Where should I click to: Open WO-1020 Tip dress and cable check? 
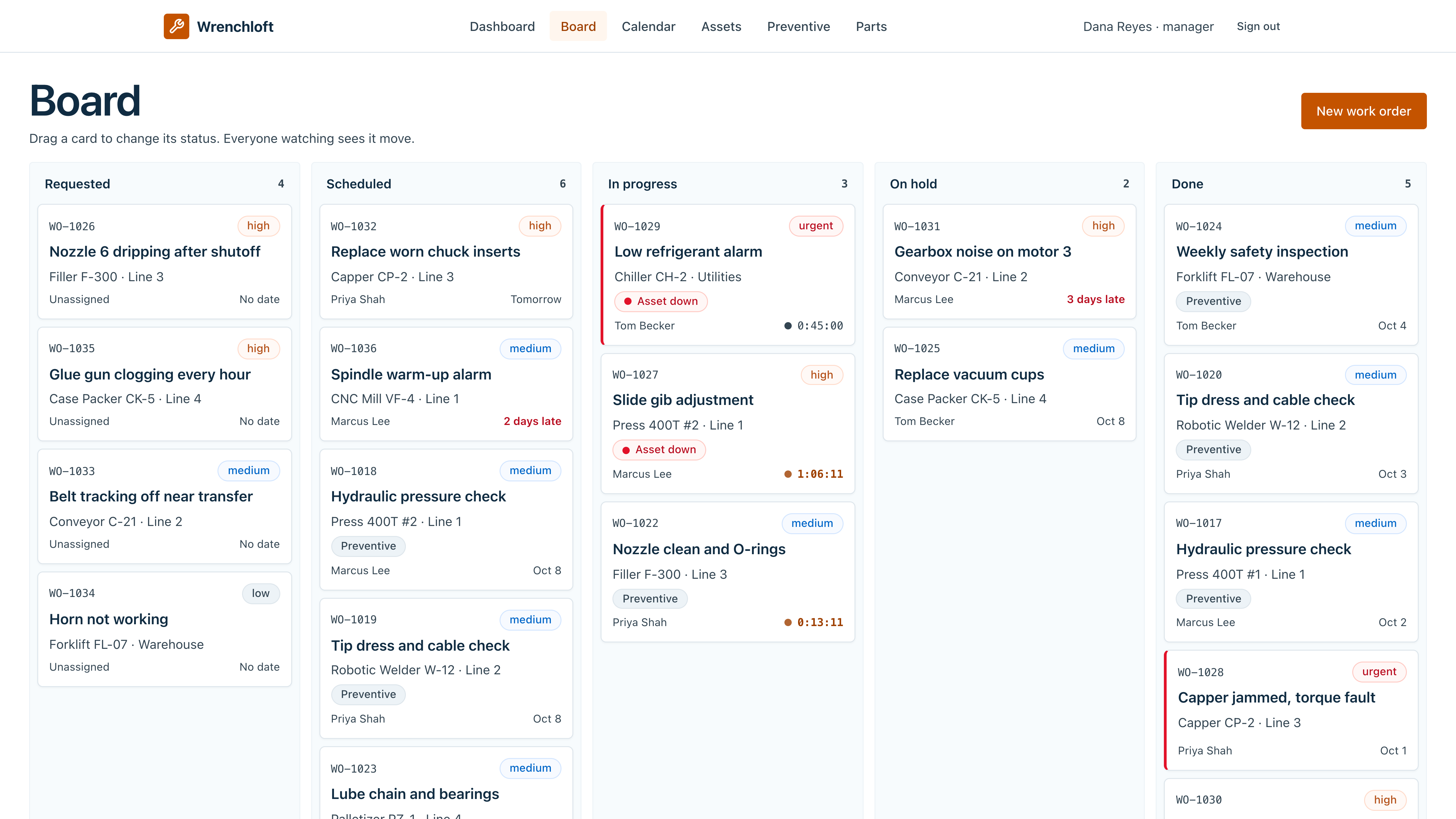(1291, 423)
